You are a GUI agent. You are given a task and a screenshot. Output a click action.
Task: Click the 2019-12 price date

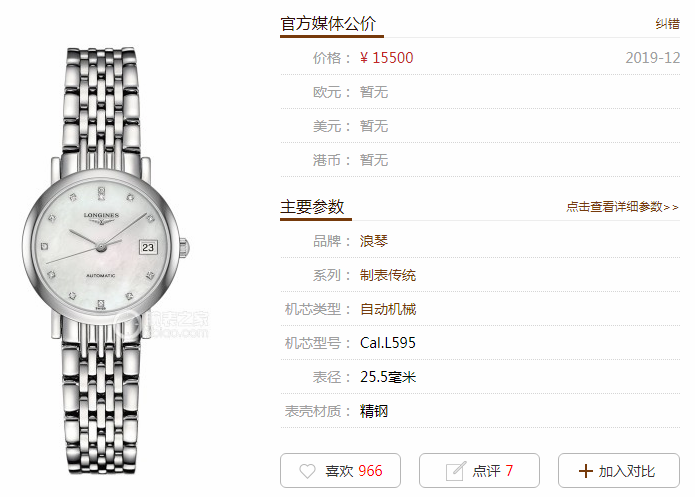click(x=652, y=58)
